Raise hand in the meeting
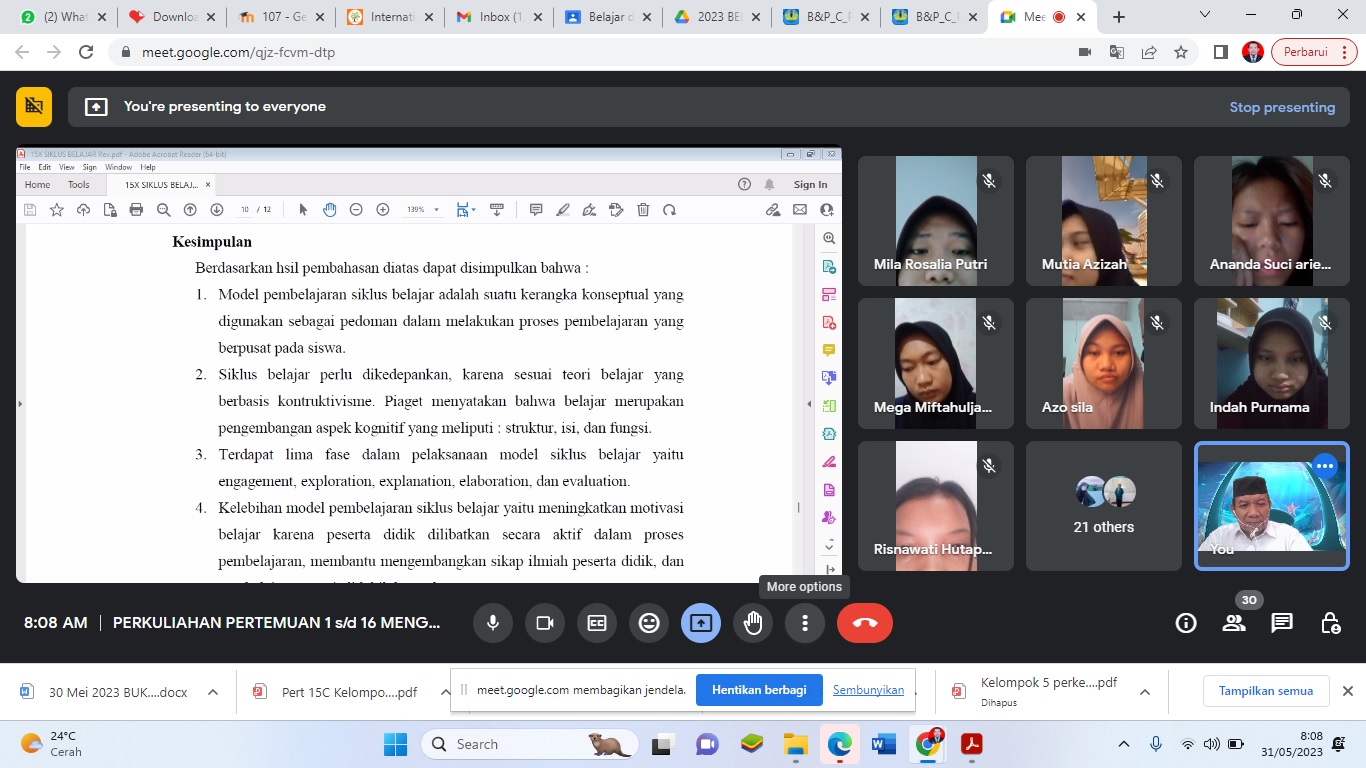This screenshot has width=1366, height=768. point(753,623)
